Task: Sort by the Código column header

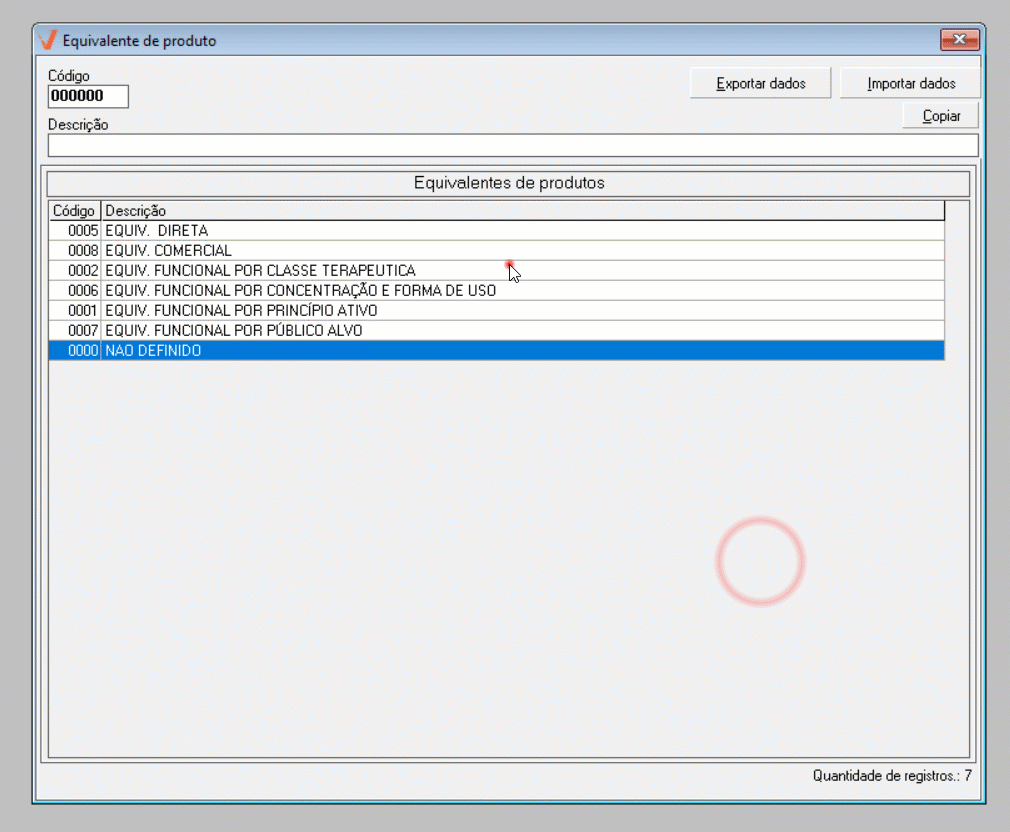Action: tap(74, 211)
